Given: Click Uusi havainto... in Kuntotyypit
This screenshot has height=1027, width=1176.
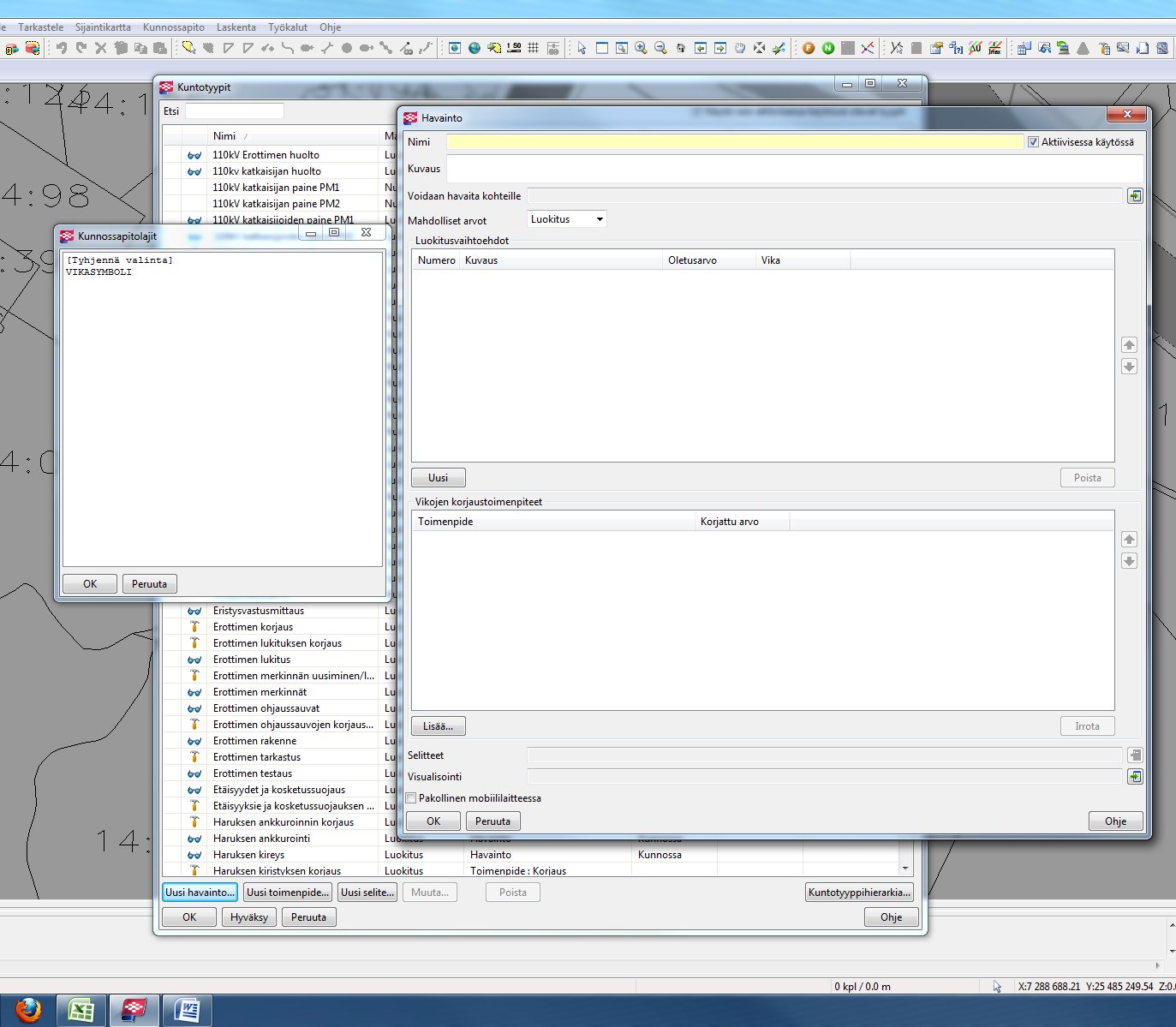Looking at the screenshot, I should pos(200,893).
